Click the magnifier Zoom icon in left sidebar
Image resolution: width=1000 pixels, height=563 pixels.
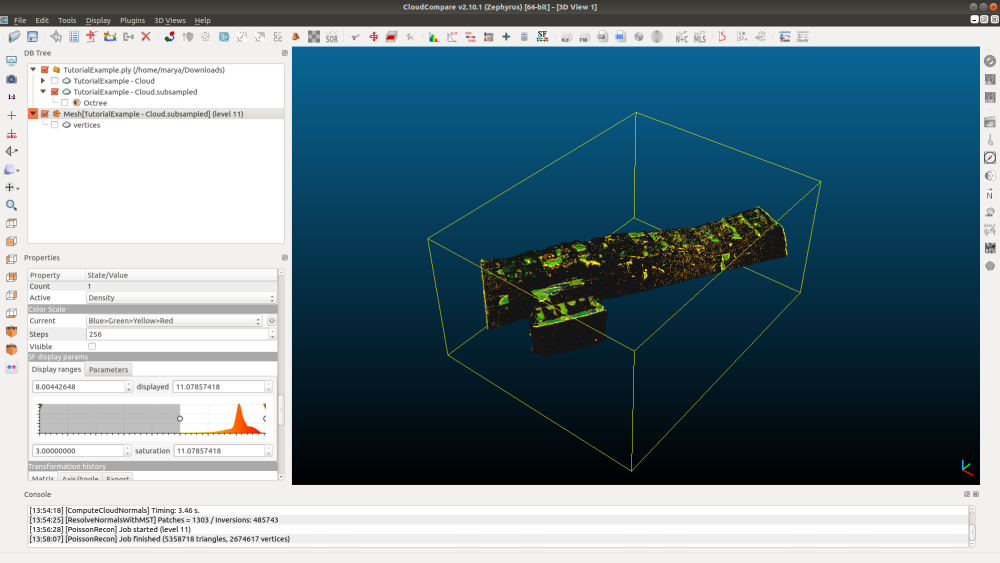click(x=11, y=205)
